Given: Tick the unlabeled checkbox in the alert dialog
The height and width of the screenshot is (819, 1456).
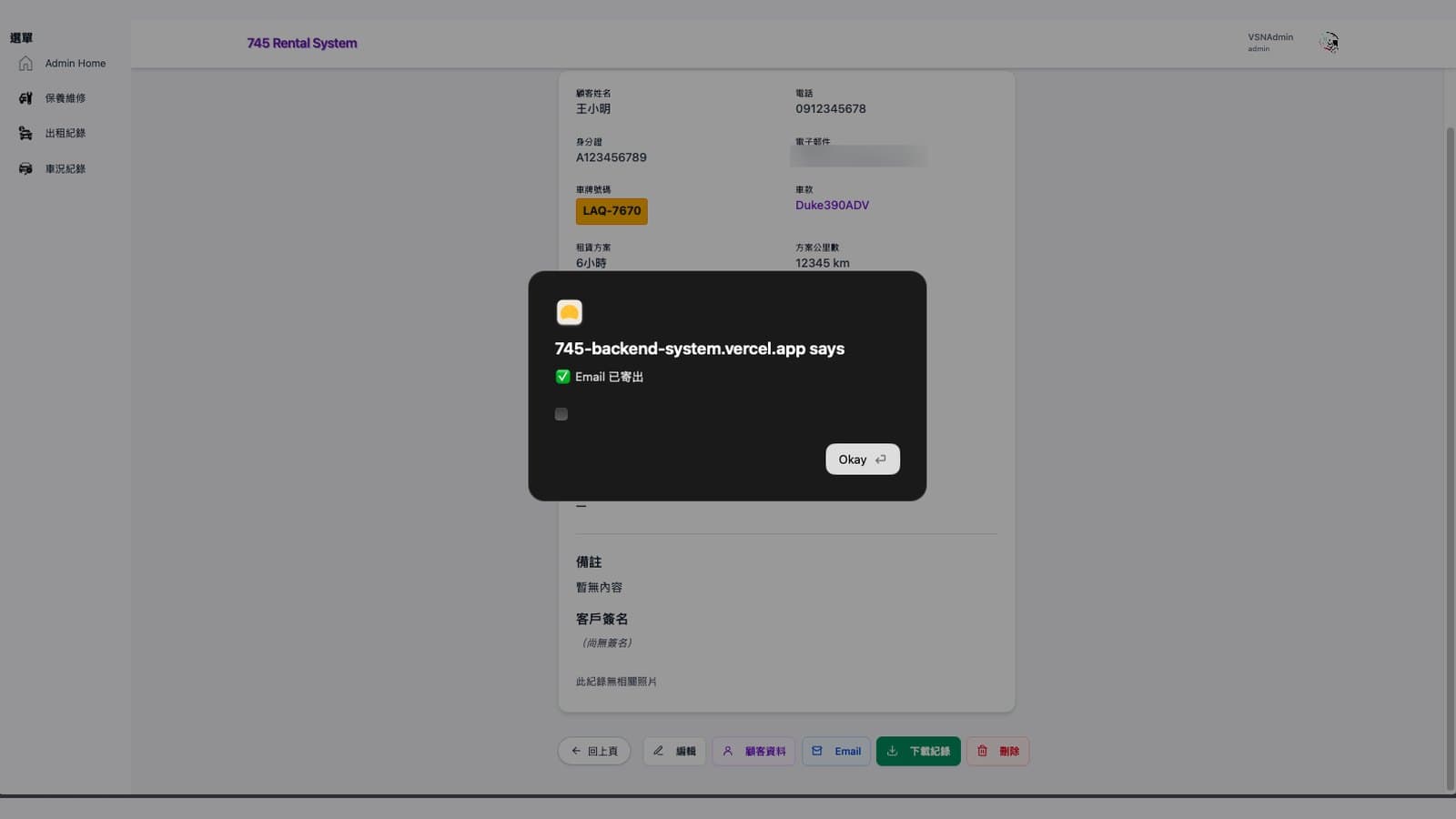Looking at the screenshot, I should click(561, 414).
